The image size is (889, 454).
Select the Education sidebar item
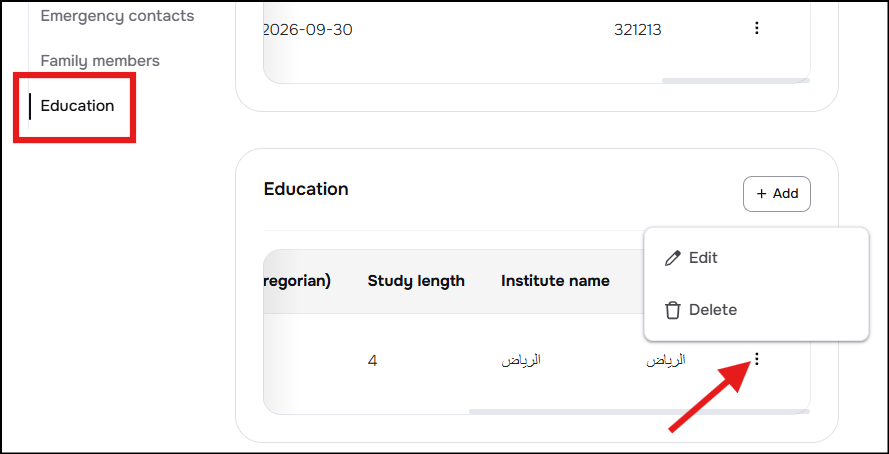78,106
